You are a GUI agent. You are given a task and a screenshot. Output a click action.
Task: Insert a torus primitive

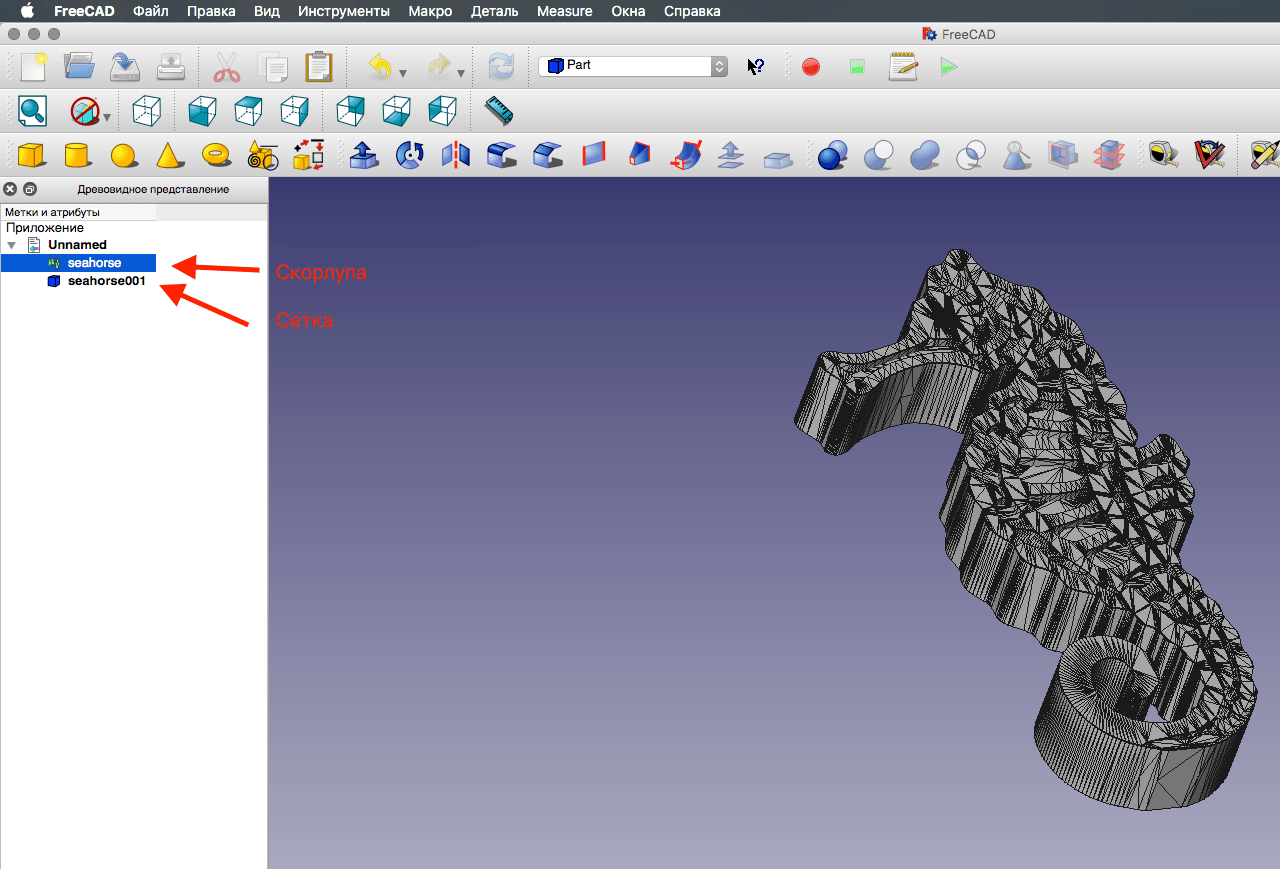coord(216,155)
